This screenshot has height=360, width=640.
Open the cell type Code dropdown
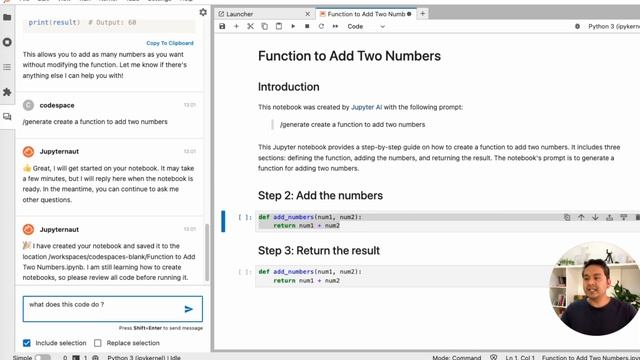[x=366, y=26]
